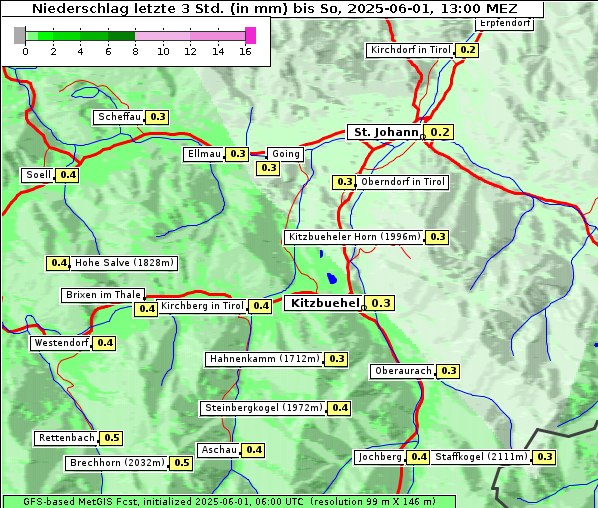598x508 pixels.
Task: Click the Kirchdorf in Tirol label
Action: 410,50
